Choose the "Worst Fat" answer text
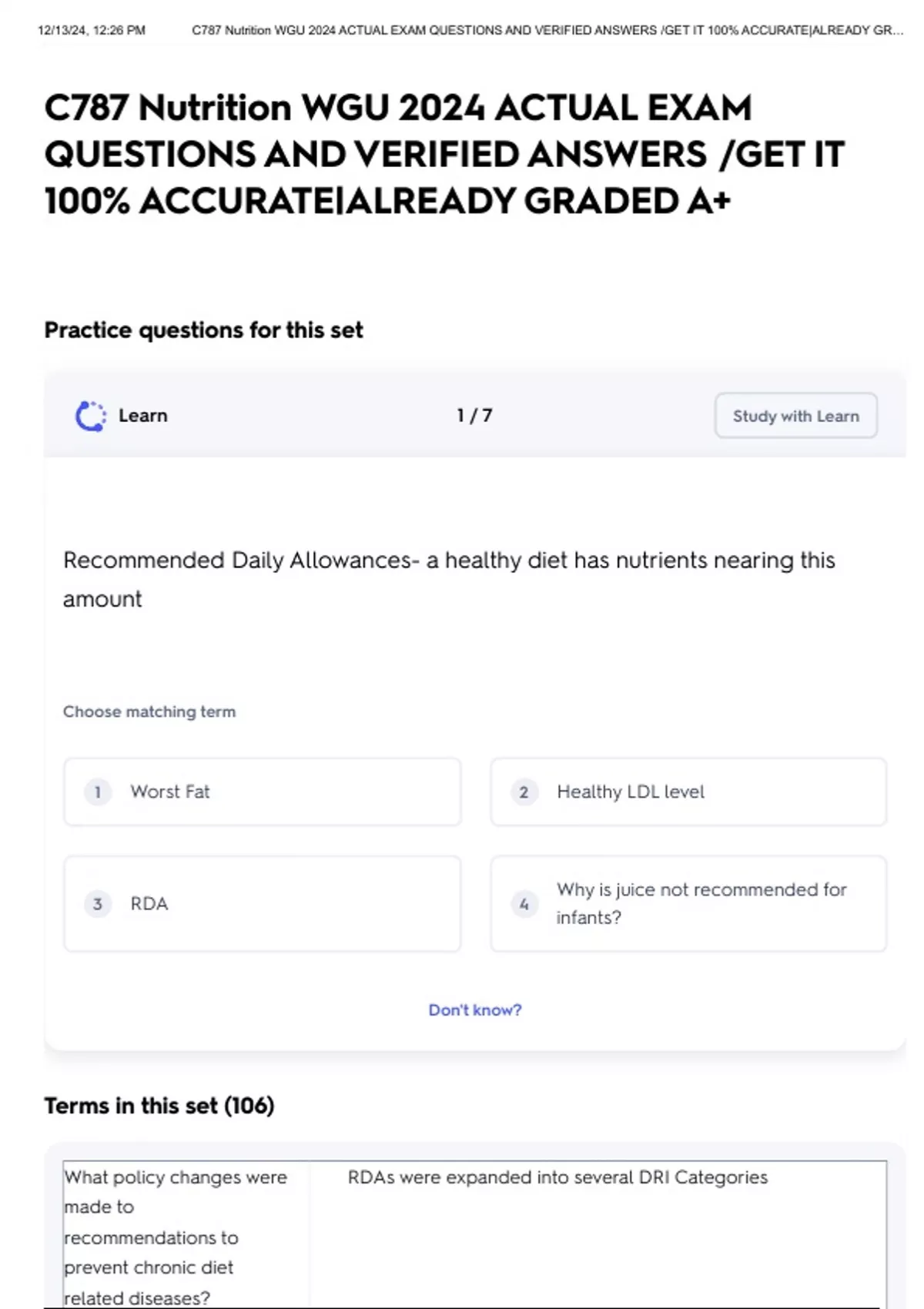Screen dimensions: 924x1309 [170, 792]
